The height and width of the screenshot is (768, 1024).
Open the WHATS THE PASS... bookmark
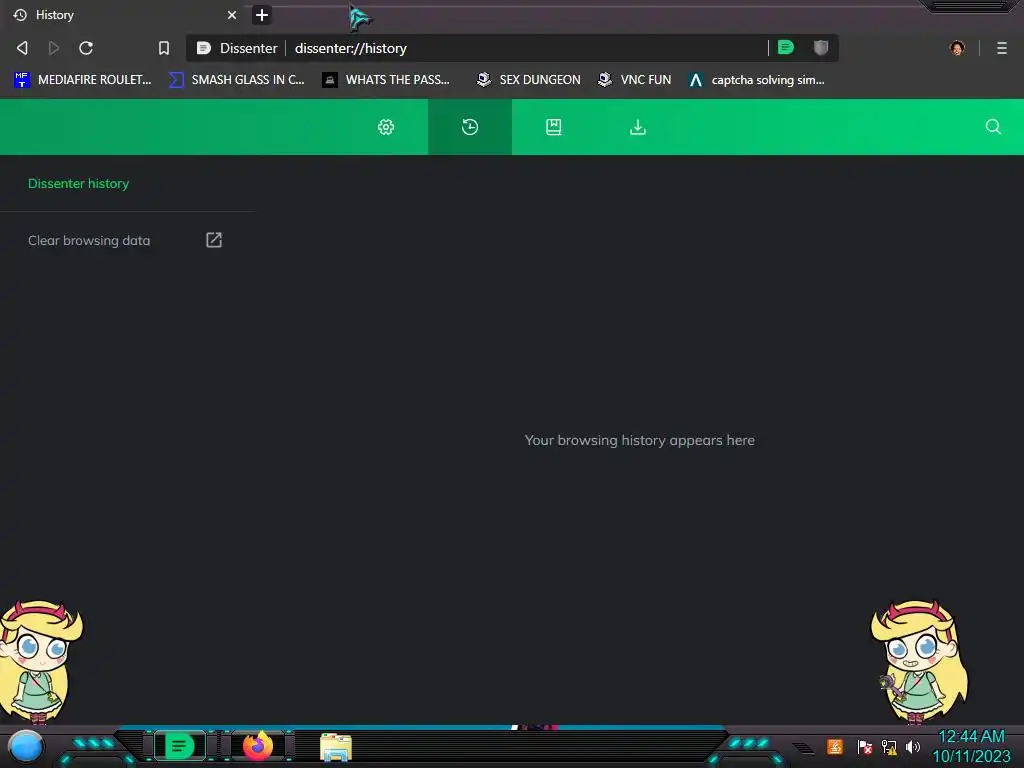(386, 80)
